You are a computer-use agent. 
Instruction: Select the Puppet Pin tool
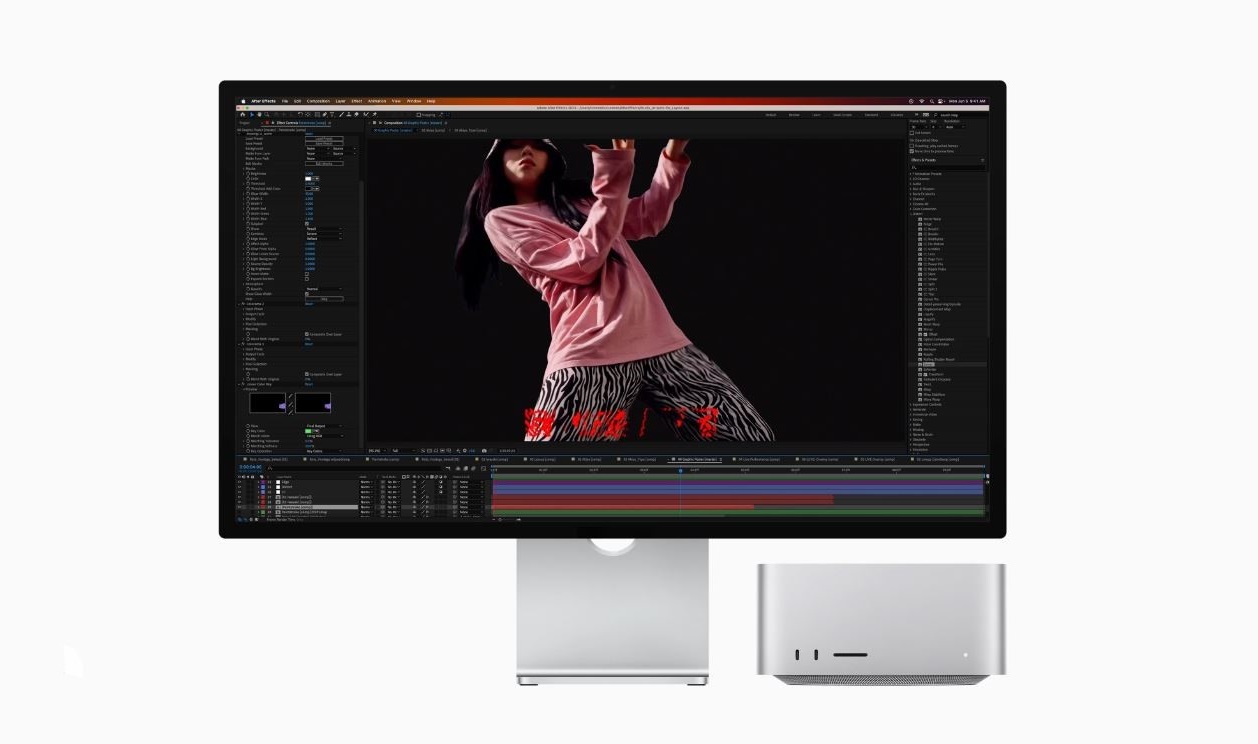point(375,115)
